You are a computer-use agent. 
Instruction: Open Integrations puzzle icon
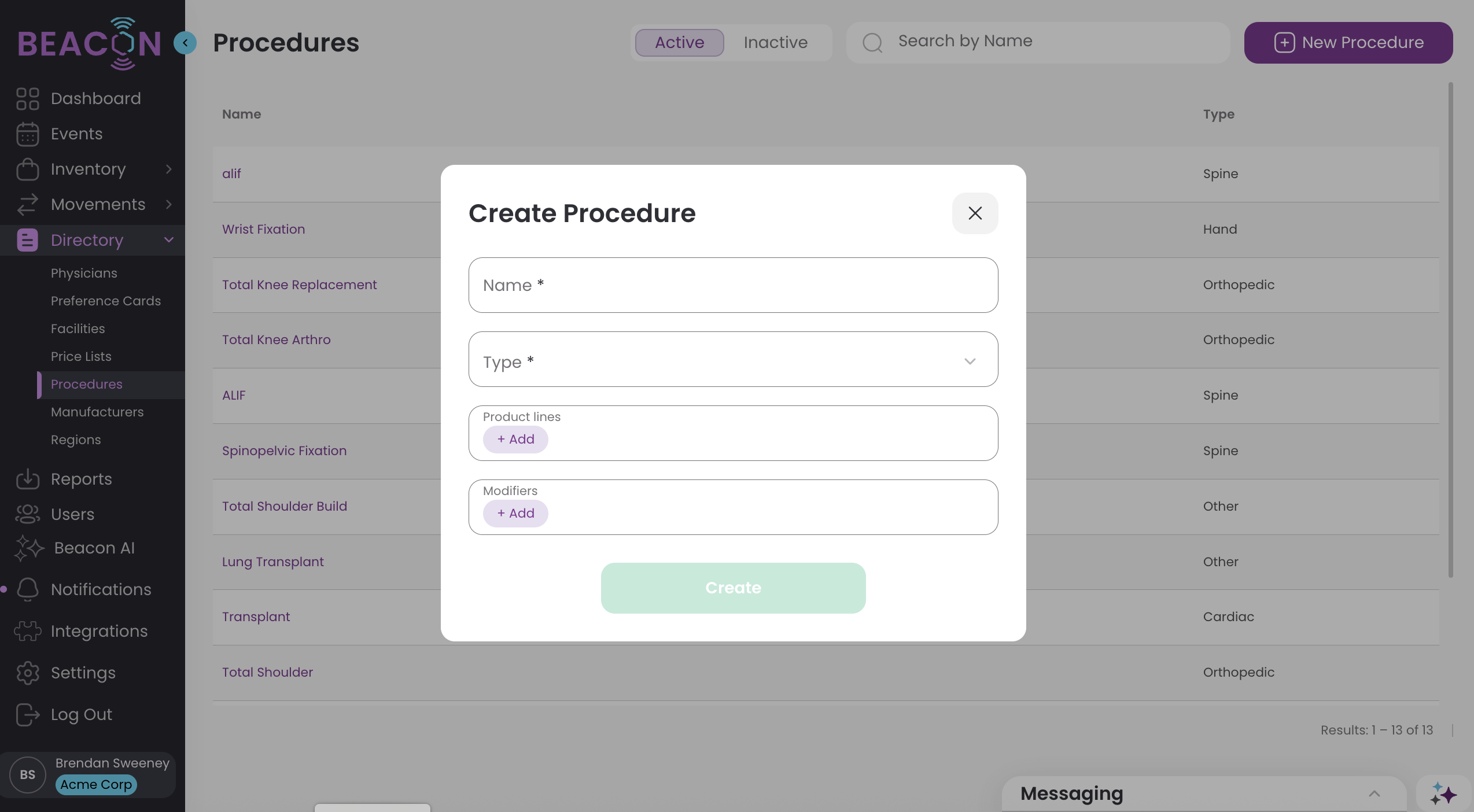(x=28, y=631)
